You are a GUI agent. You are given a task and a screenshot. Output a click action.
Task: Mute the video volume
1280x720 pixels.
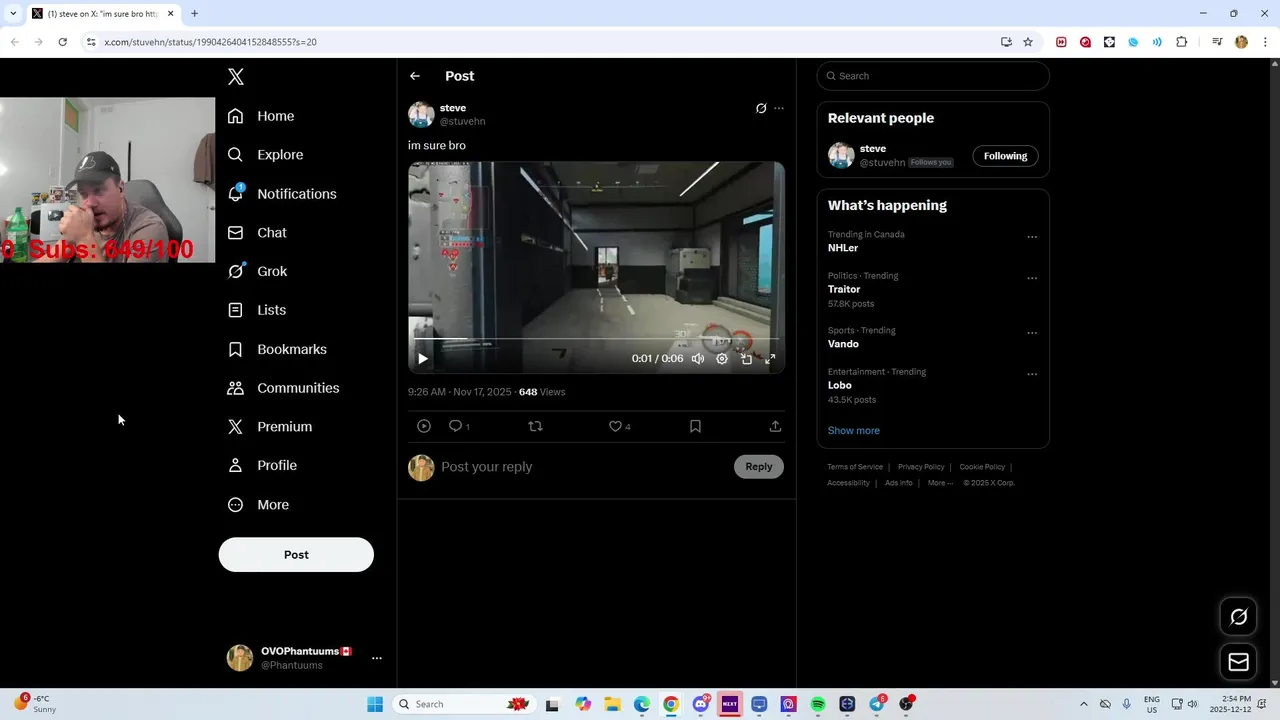tap(698, 359)
